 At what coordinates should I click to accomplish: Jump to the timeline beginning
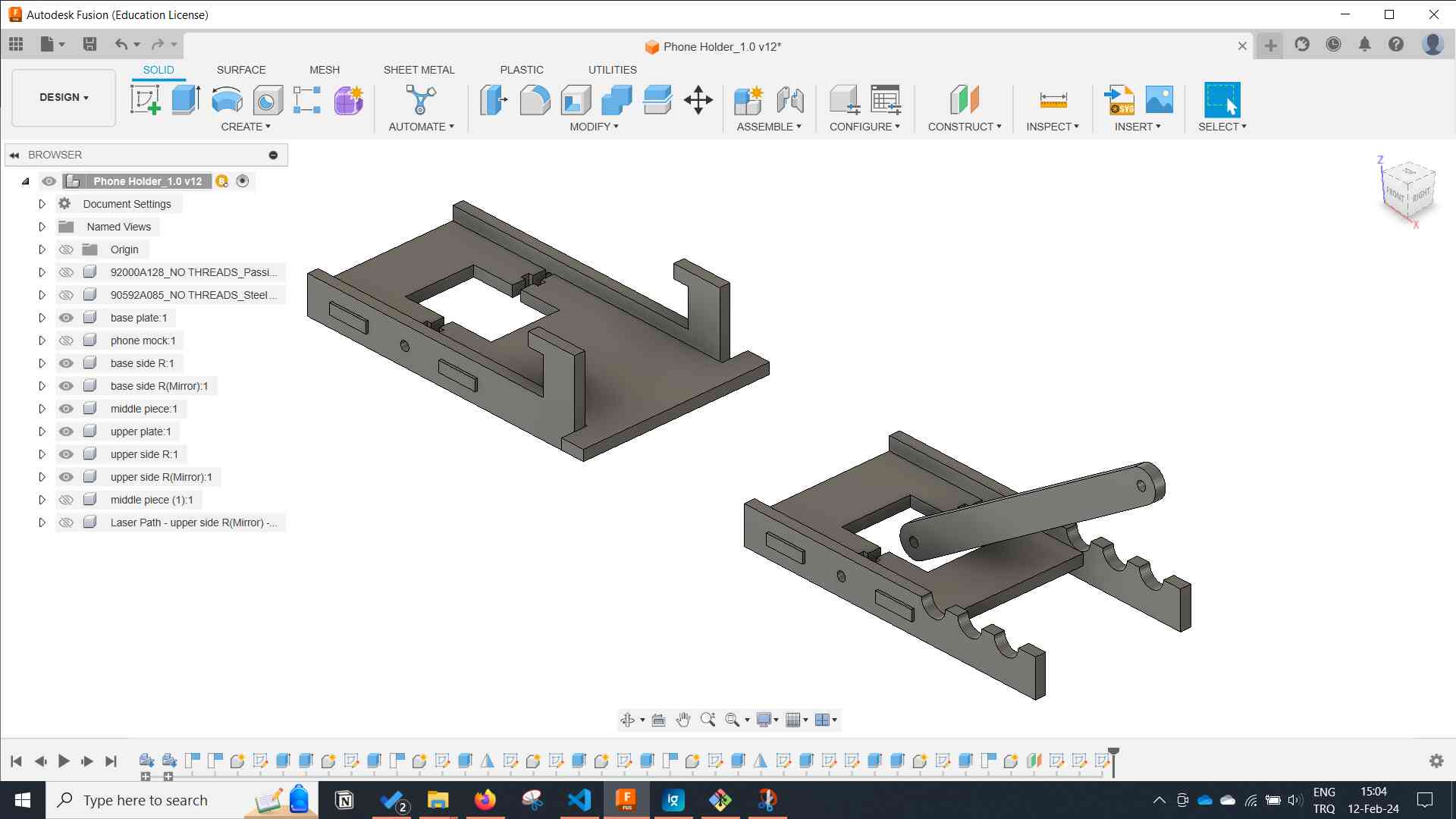(16, 761)
